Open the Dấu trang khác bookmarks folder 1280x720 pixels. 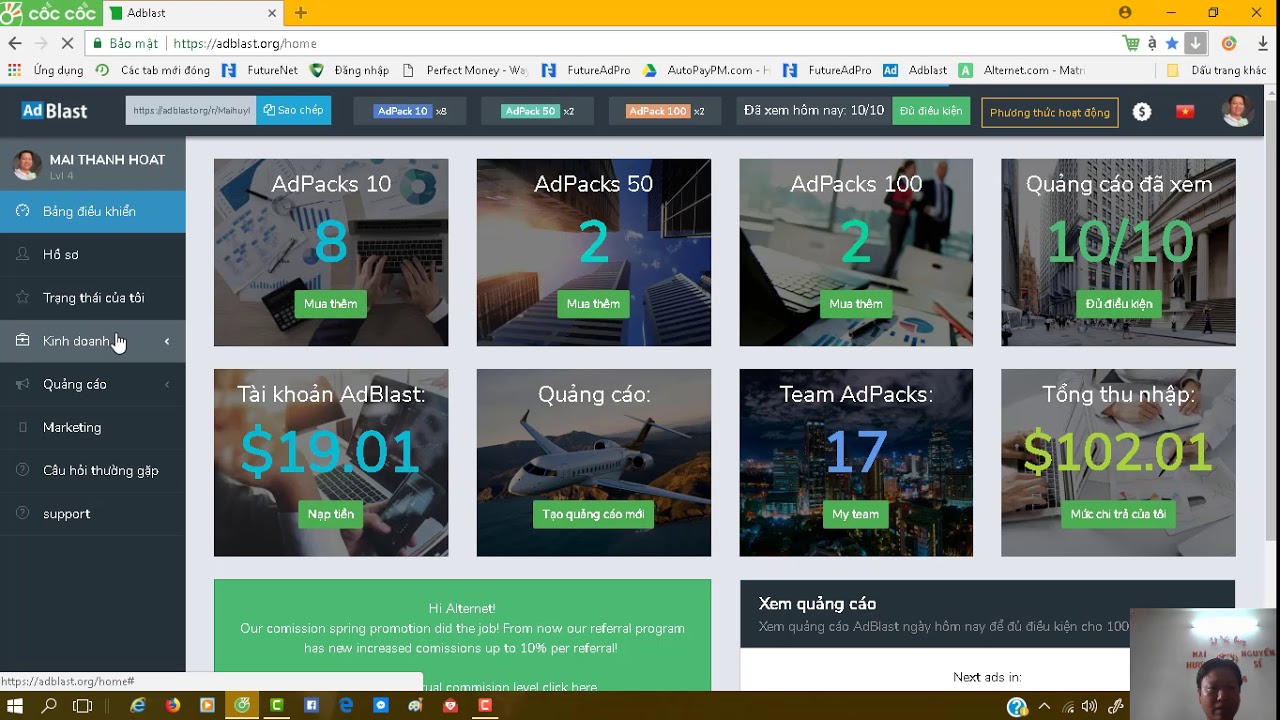pos(1217,70)
